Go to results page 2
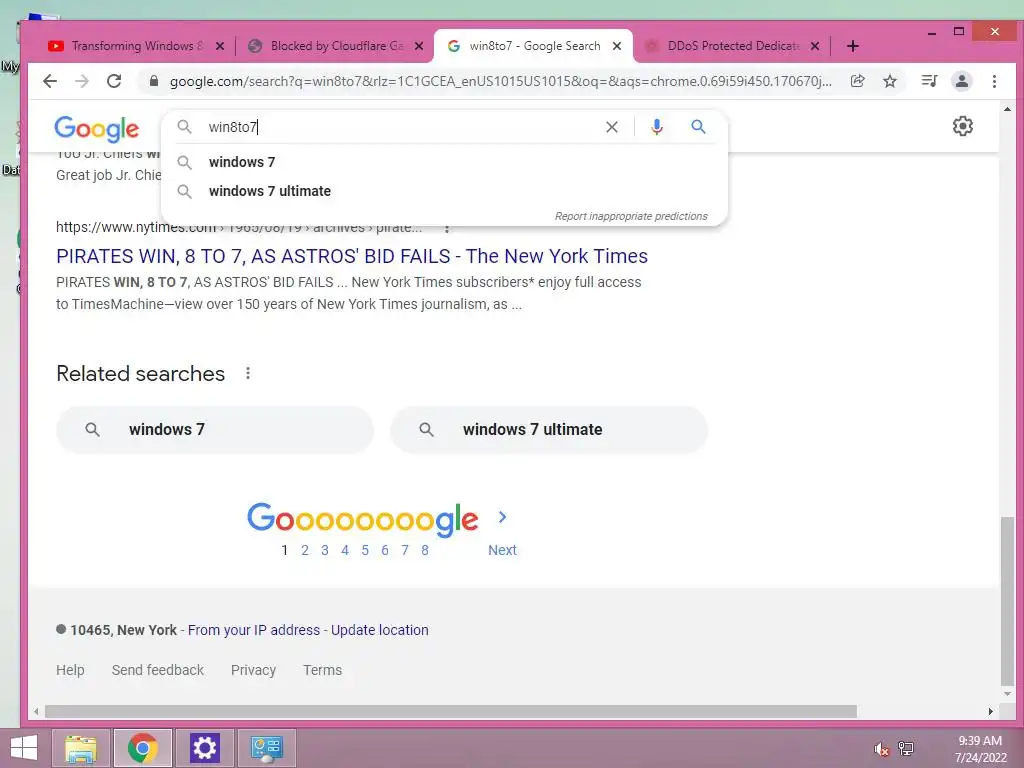Image resolution: width=1024 pixels, height=768 pixels. coord(304,551)
